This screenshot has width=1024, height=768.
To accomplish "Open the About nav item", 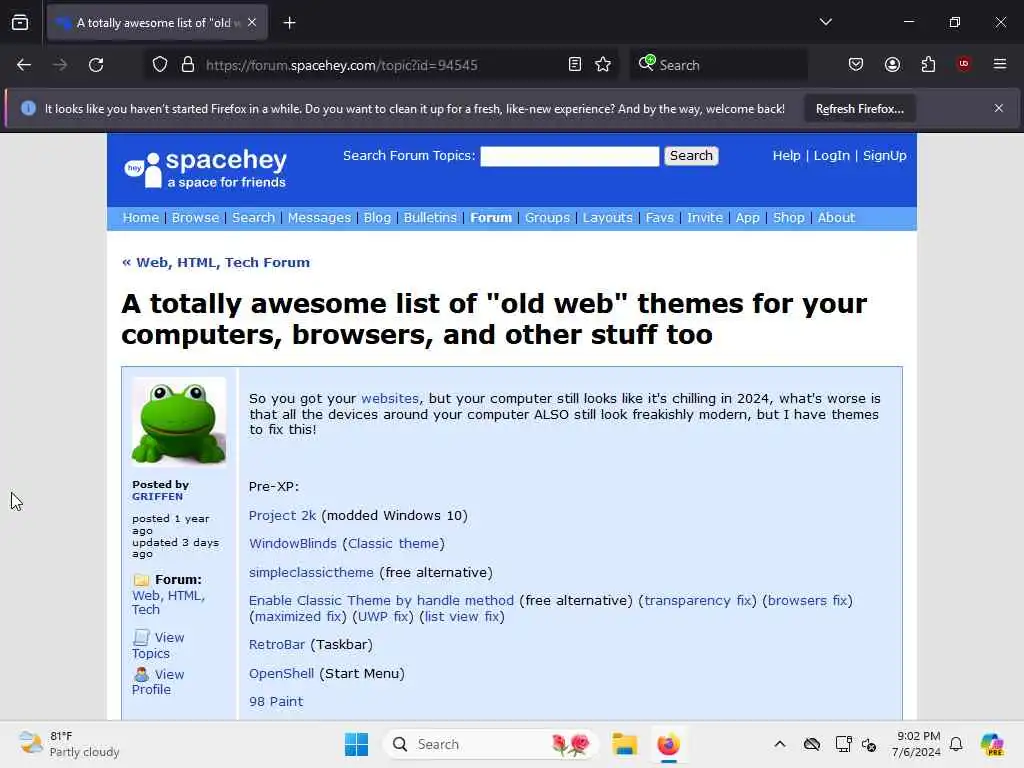I will click(836, 217).
